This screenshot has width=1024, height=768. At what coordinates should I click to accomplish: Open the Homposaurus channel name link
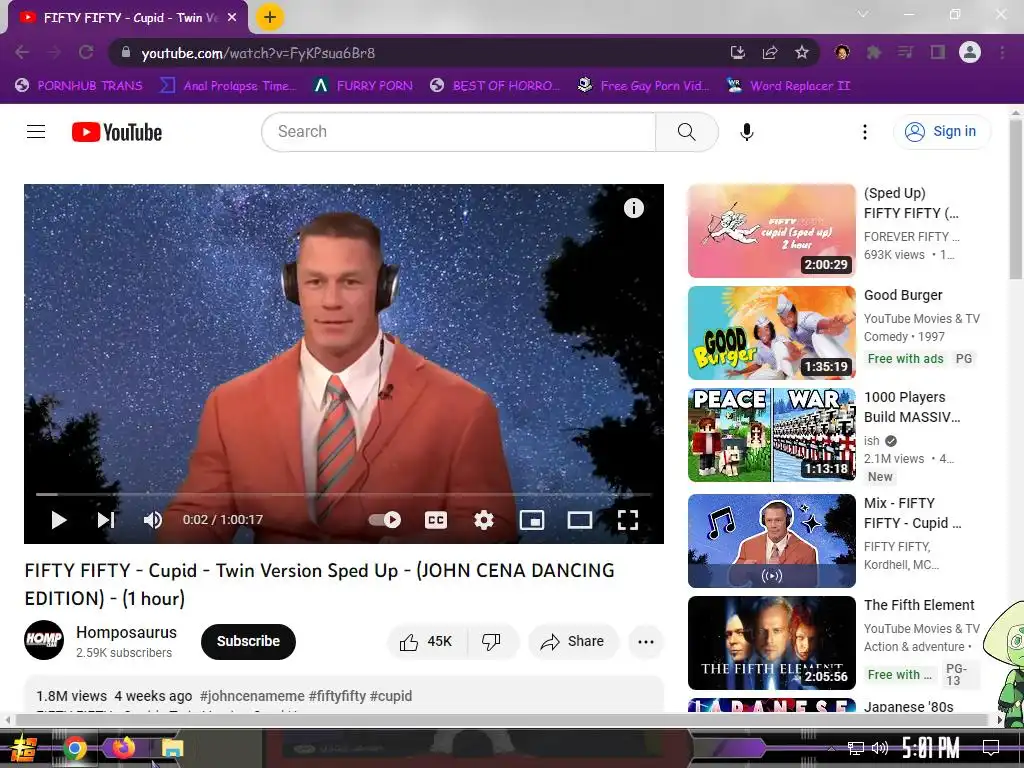click(x=126, y=632)
